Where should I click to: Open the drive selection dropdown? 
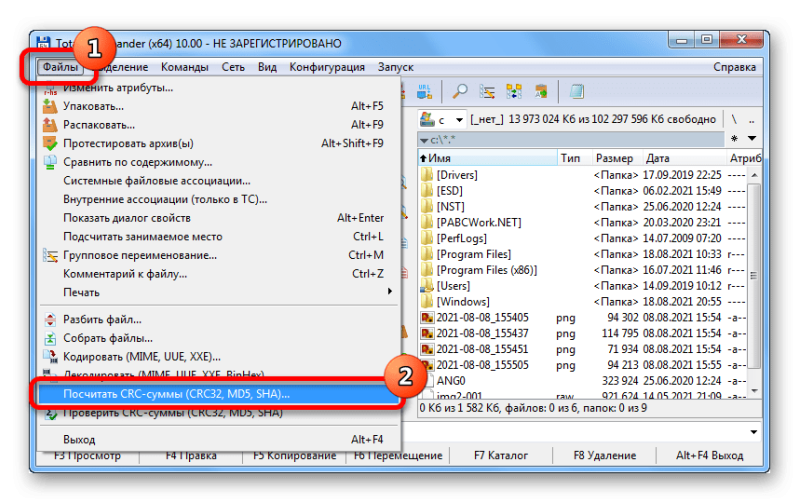click(459, 120)
